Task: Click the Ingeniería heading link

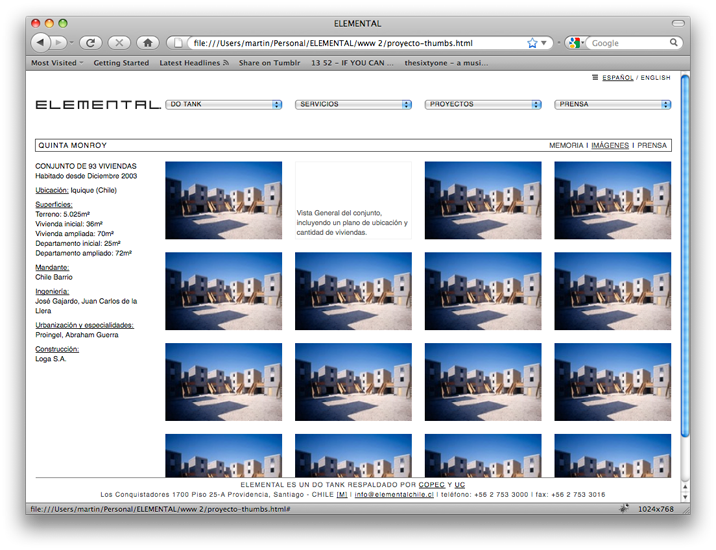Action: point(52,291)
